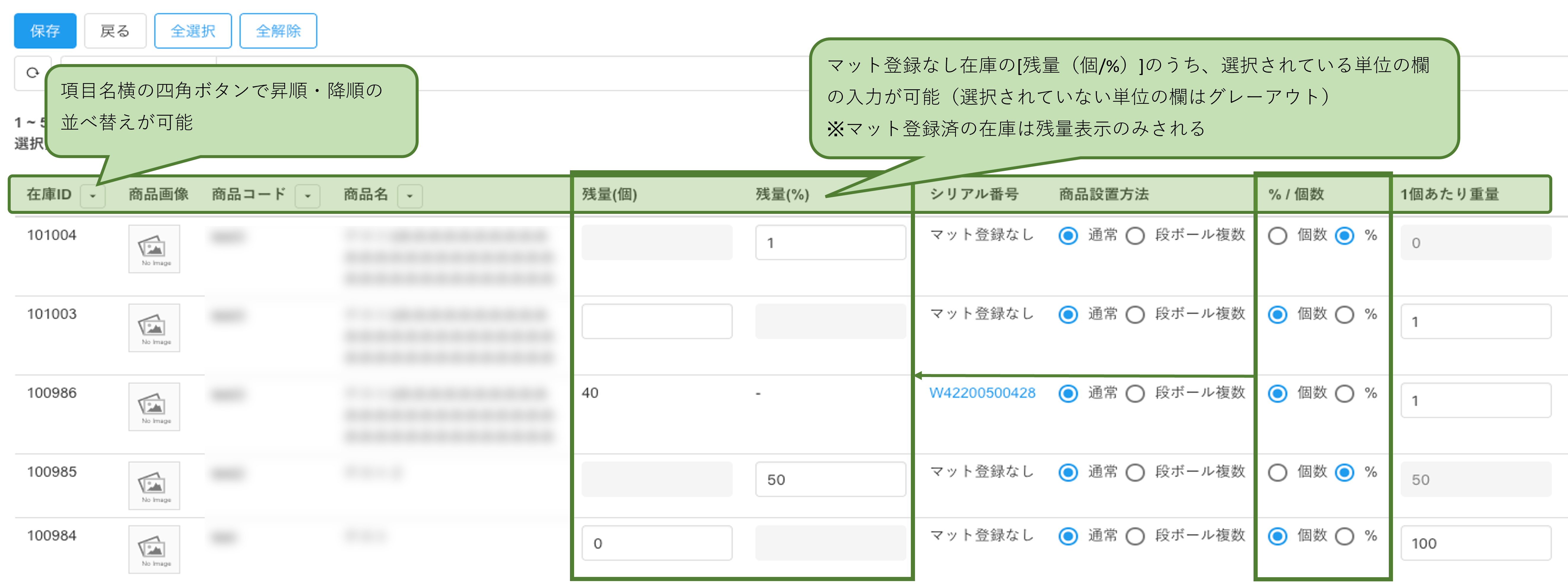Select 段ボール複数 radio for stock 100986
1568x587 pixels.
[x=1135, y=394]
